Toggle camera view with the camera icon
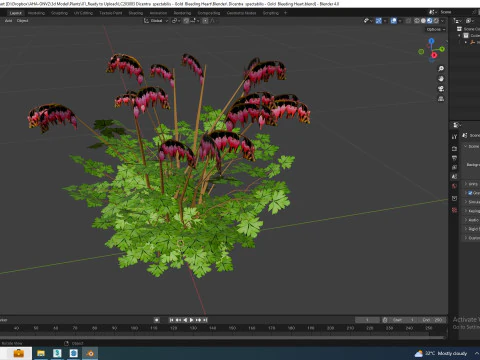The width and height of the screenshot is (480, 360). [441, 89]
